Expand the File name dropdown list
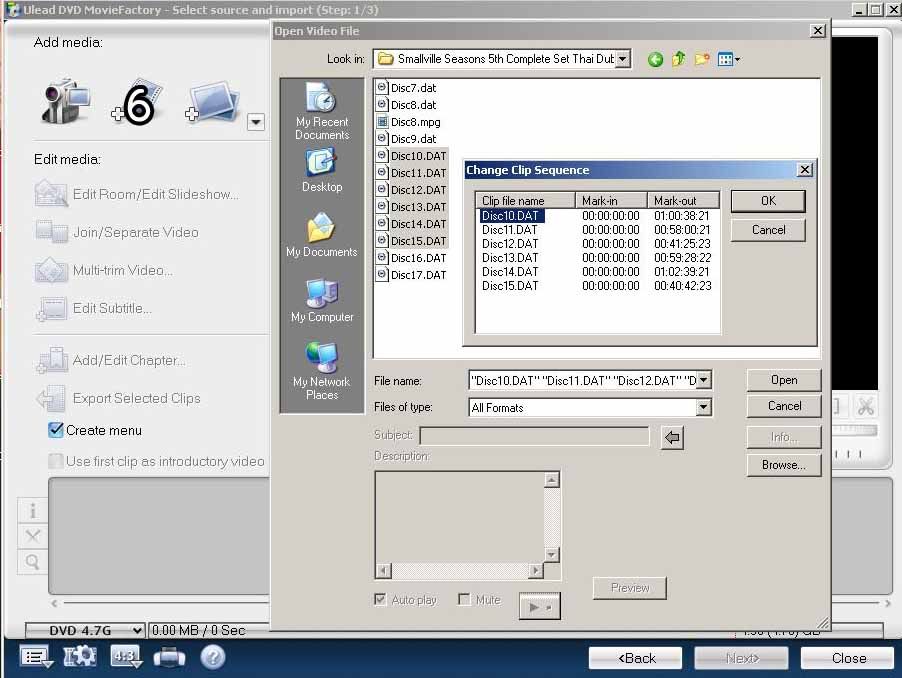902x678 pixels. tap(703, 380)
